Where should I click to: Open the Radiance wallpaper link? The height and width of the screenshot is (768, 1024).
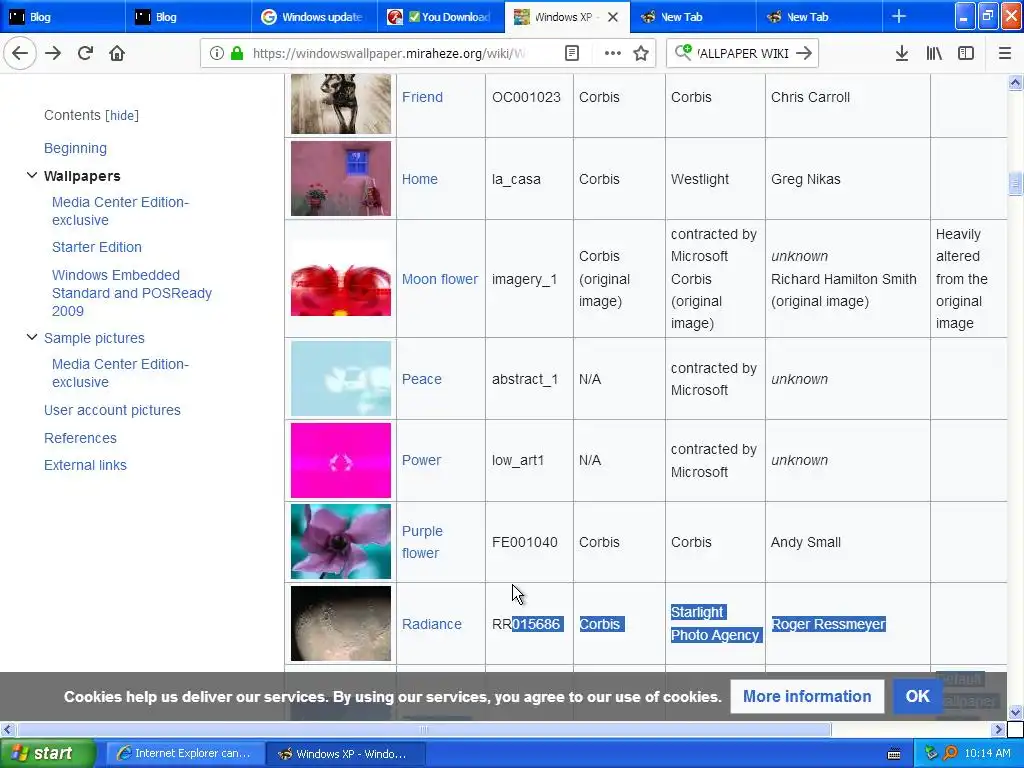pos(432,624)
